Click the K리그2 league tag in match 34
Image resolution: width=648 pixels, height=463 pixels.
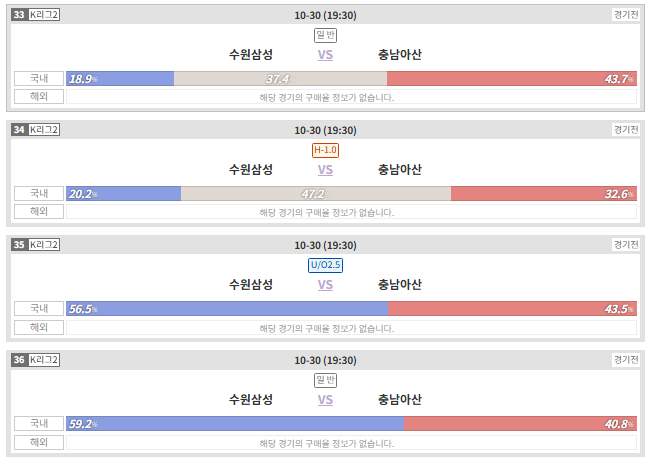(44, 130)
